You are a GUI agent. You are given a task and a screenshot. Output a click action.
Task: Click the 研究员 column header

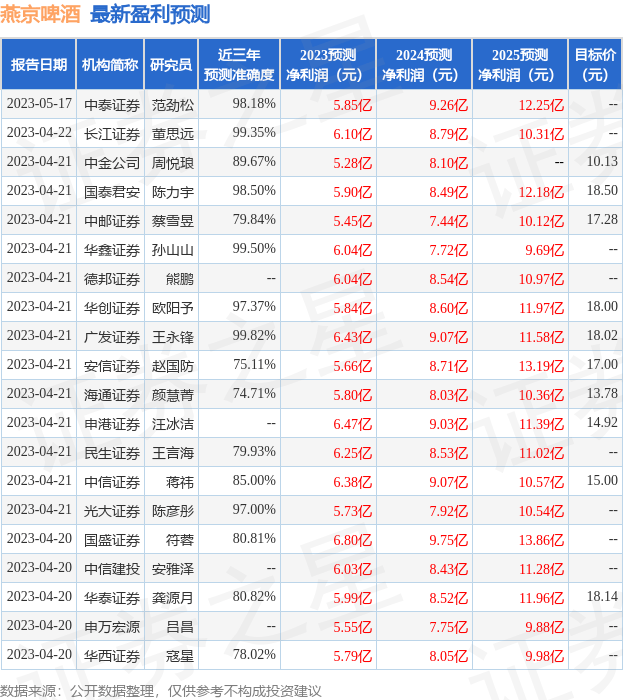coord(171,65)
